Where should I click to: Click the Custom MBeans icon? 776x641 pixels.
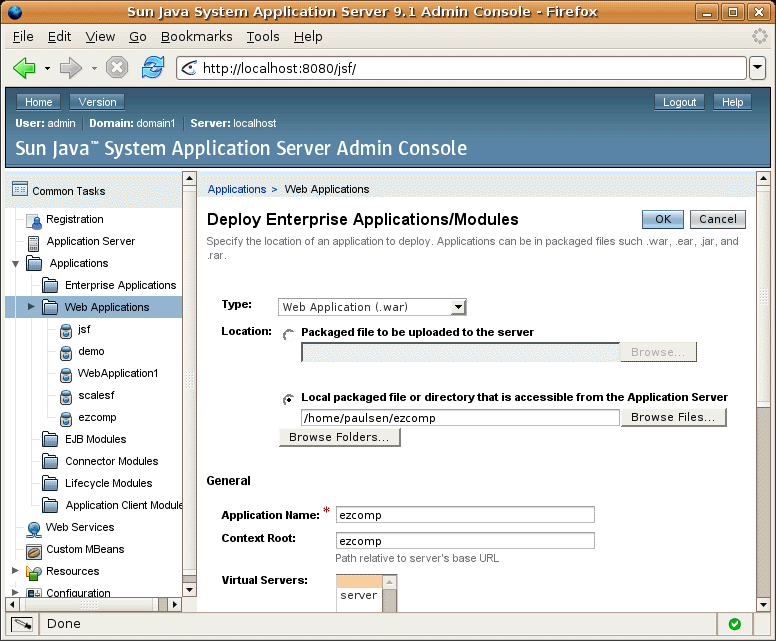34,550
